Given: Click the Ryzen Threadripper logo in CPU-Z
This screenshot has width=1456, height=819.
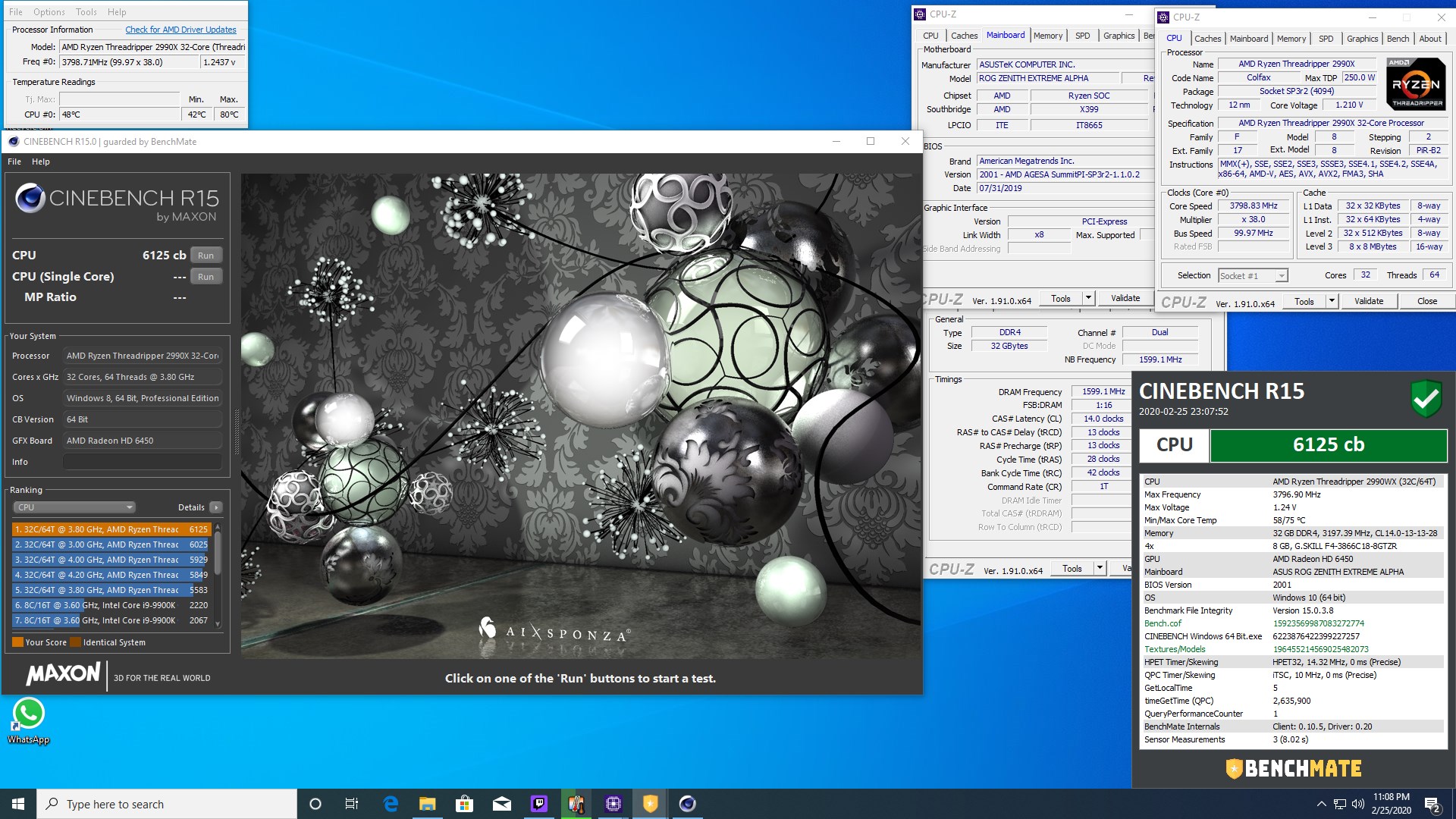Looking at the screenshot, I should [1416, 84].
